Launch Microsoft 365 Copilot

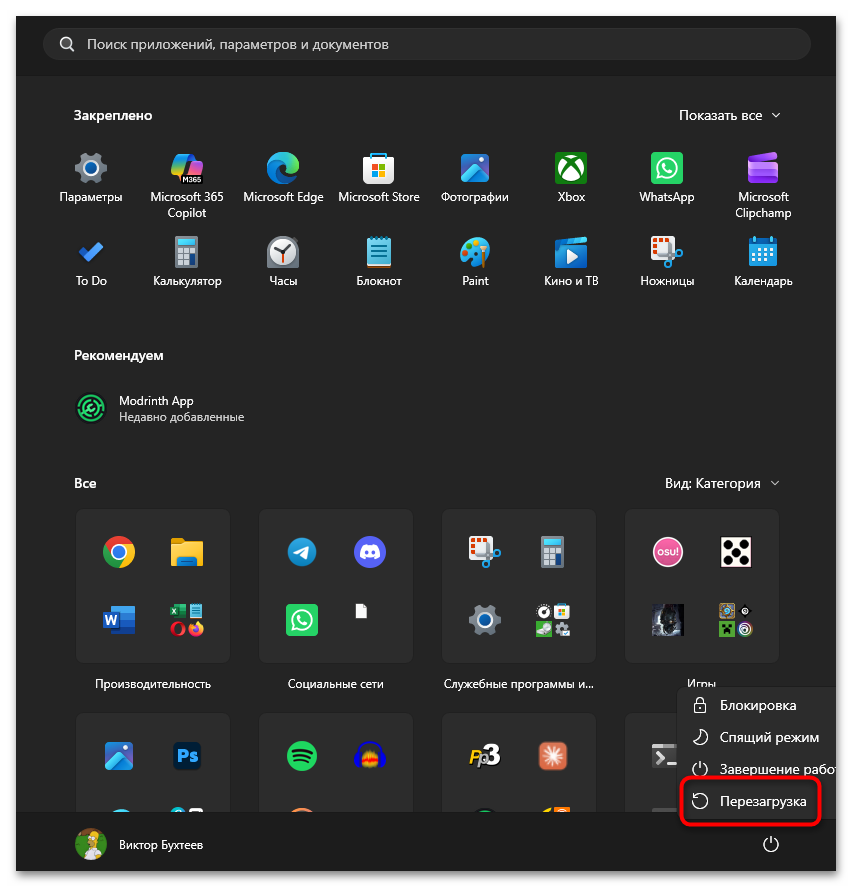pos(187,185)
